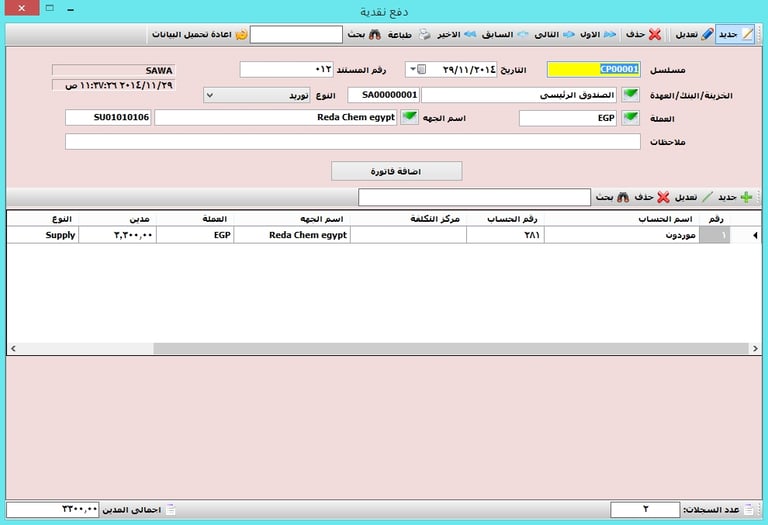The image size is (768, 525).
Task: Click the timestamp field ٢٩/١١/٢٠١٤ ١١:٣٧:٢٦
Action: [x=113, y=85]
